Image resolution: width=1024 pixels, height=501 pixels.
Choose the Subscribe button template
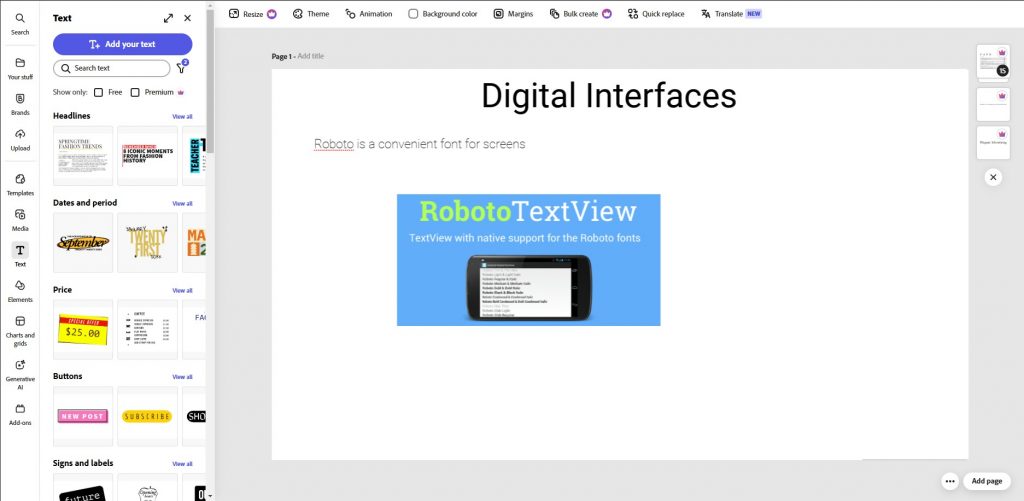(148, 416)
